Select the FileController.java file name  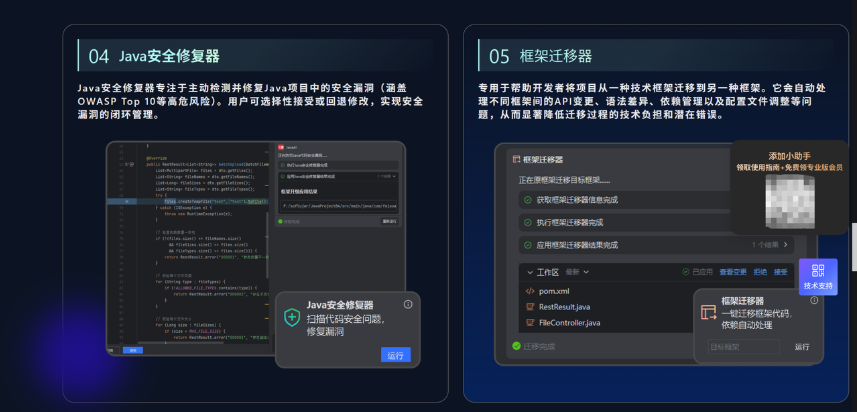(x=570, y=323)
